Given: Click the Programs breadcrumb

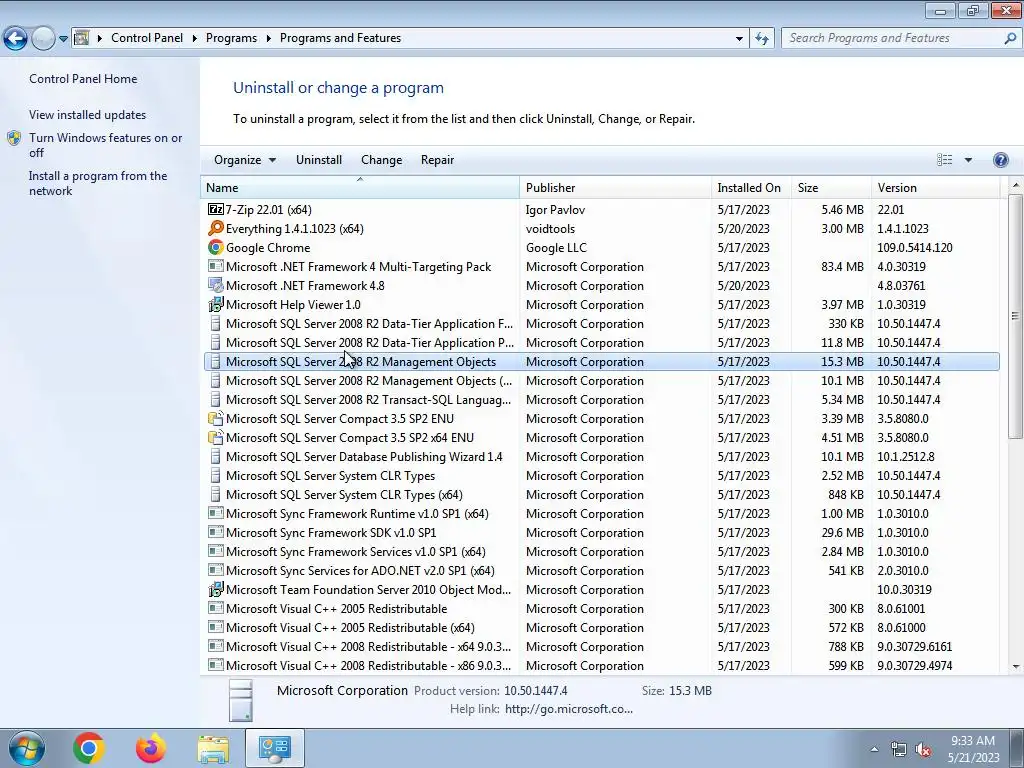Looking at the screenshot, I should 231,38.
